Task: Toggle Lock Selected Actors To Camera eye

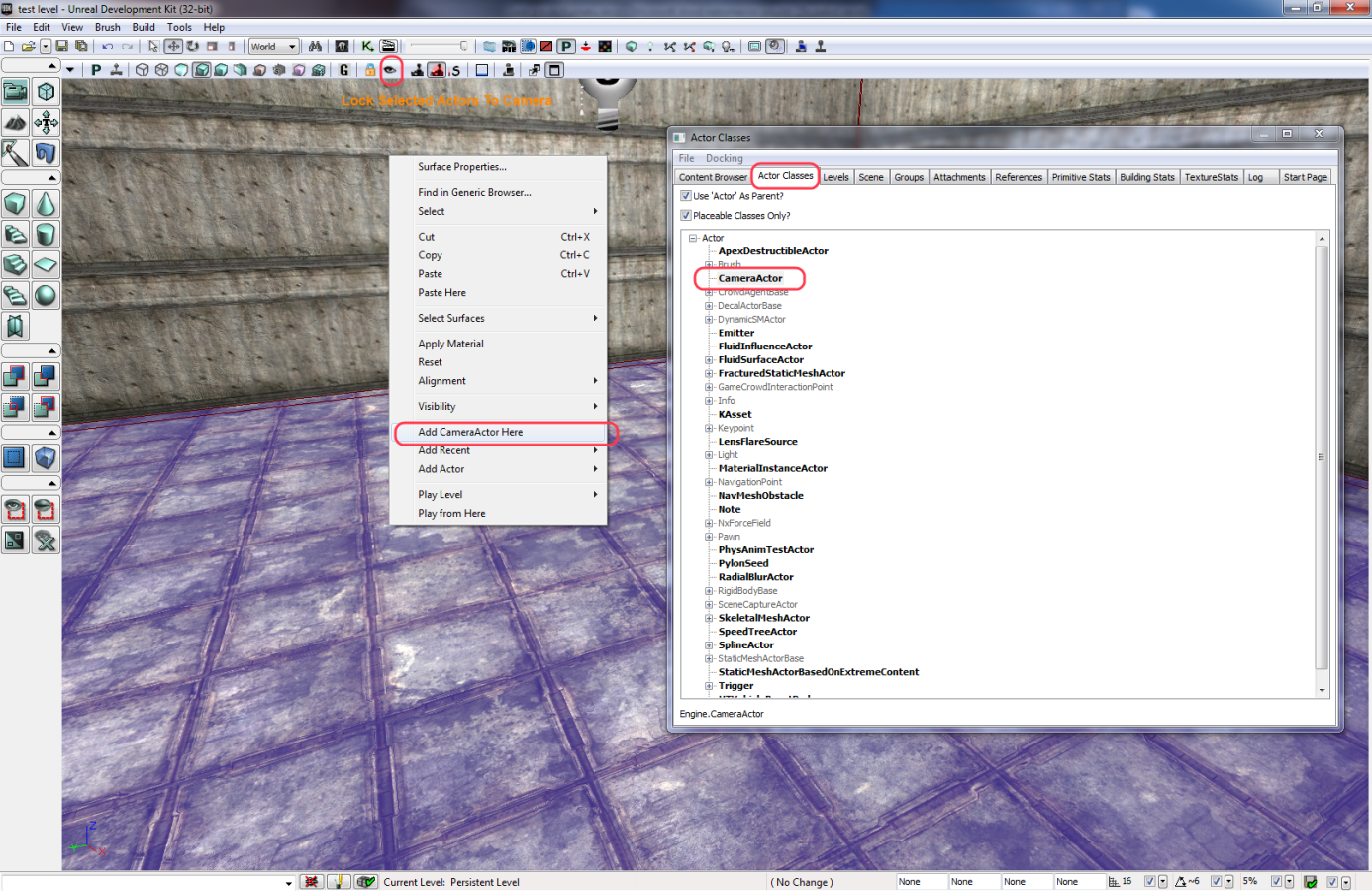Action: click(x=391, y=70)
